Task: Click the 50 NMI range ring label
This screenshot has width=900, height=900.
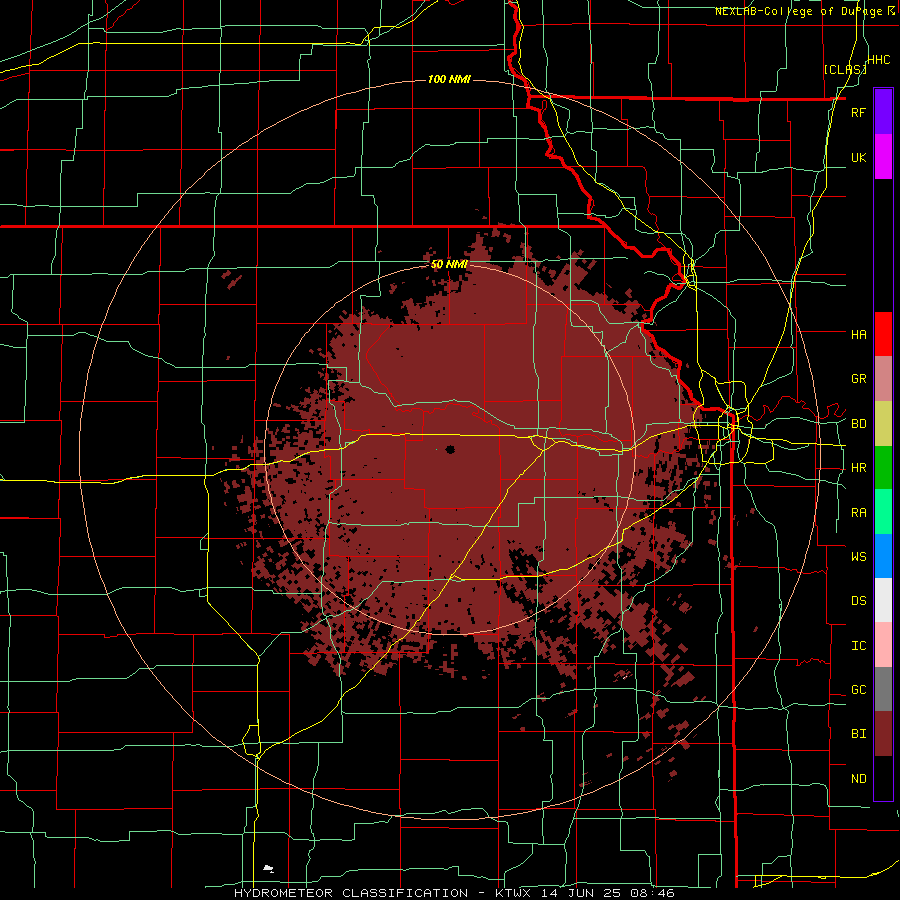Action: tap(449, 265)
